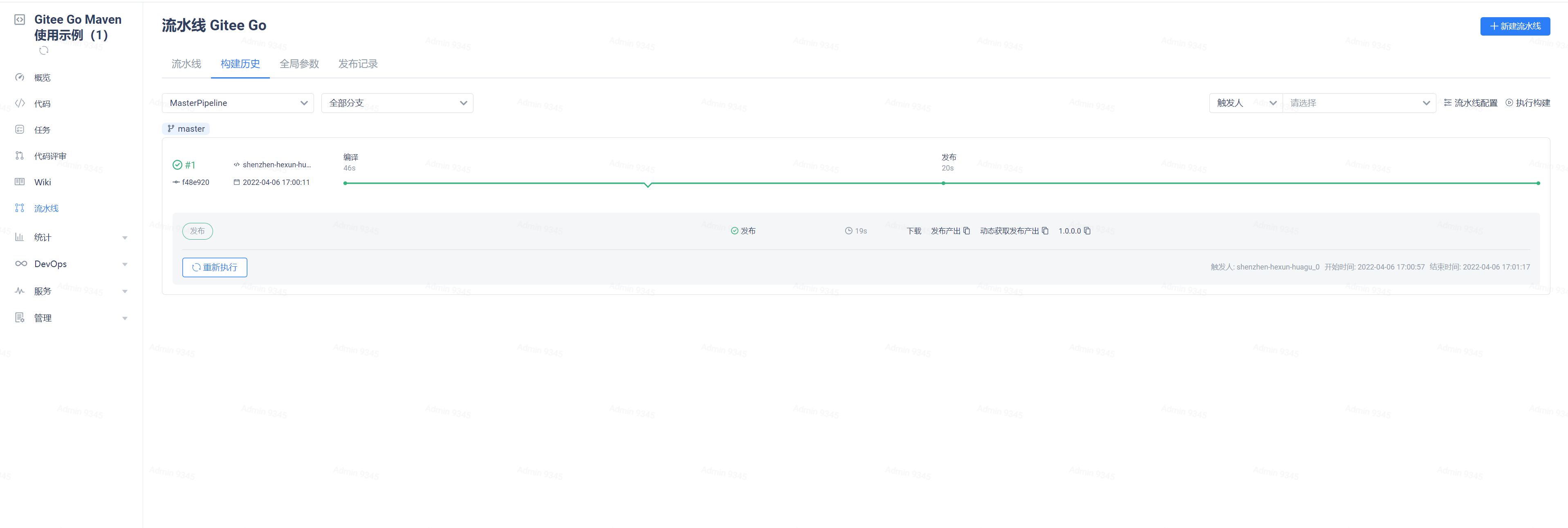Click the 统计 bar chart icon
The image size is (1568, 528).
click(20, 238)
